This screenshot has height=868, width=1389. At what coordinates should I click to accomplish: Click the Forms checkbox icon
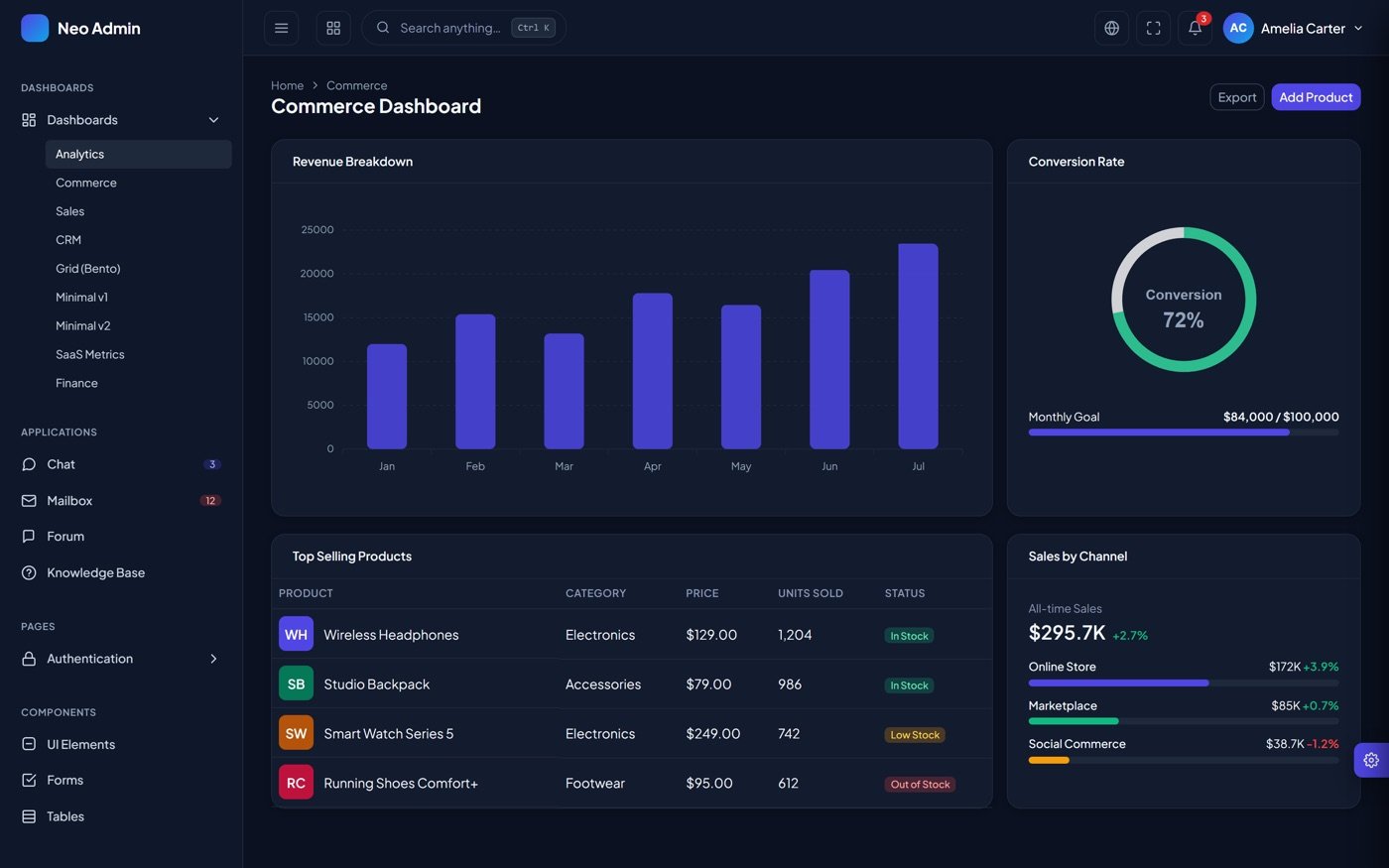[x=29, y=780]
